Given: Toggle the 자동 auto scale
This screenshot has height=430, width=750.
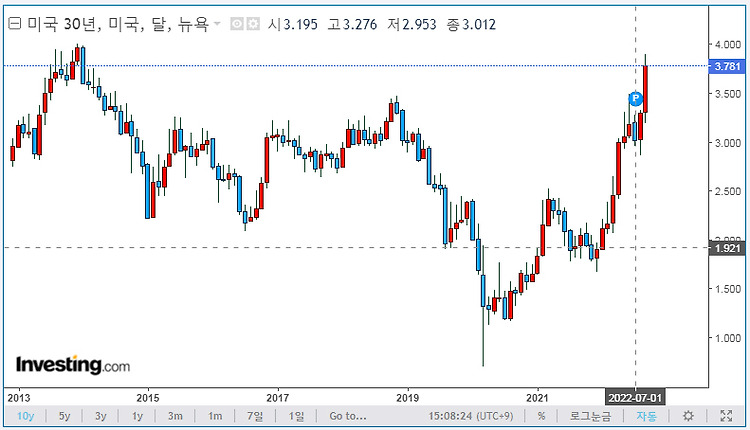Looking at the screenshot, I should 646,416.
